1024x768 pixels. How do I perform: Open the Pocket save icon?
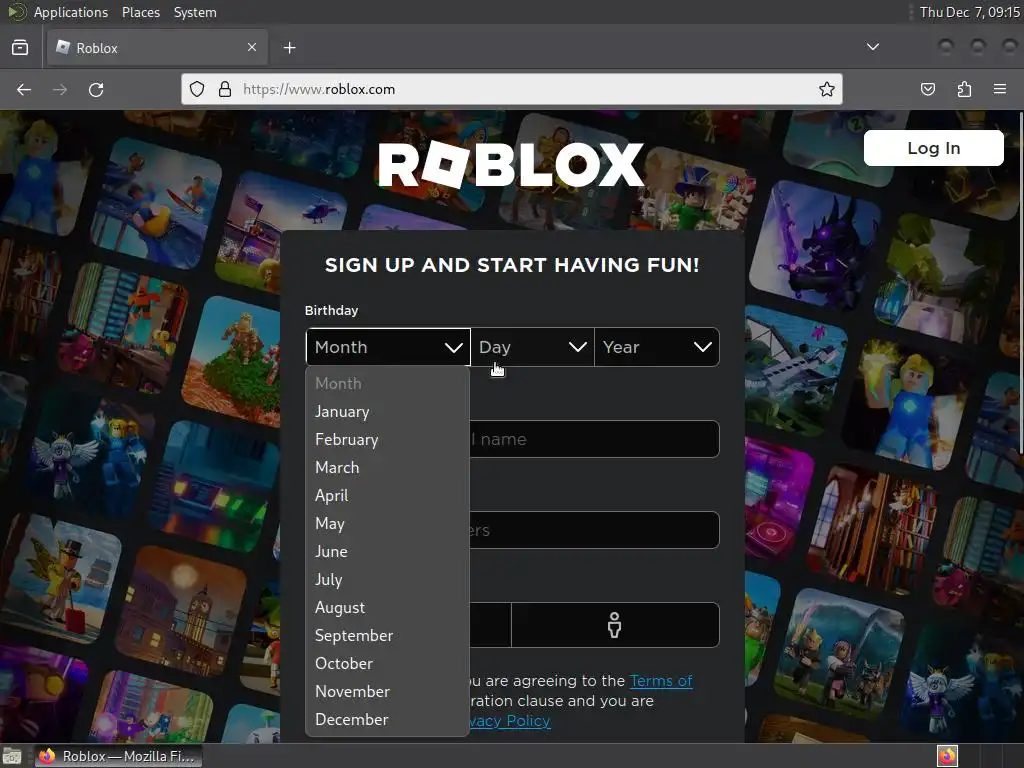click(928, 89)
